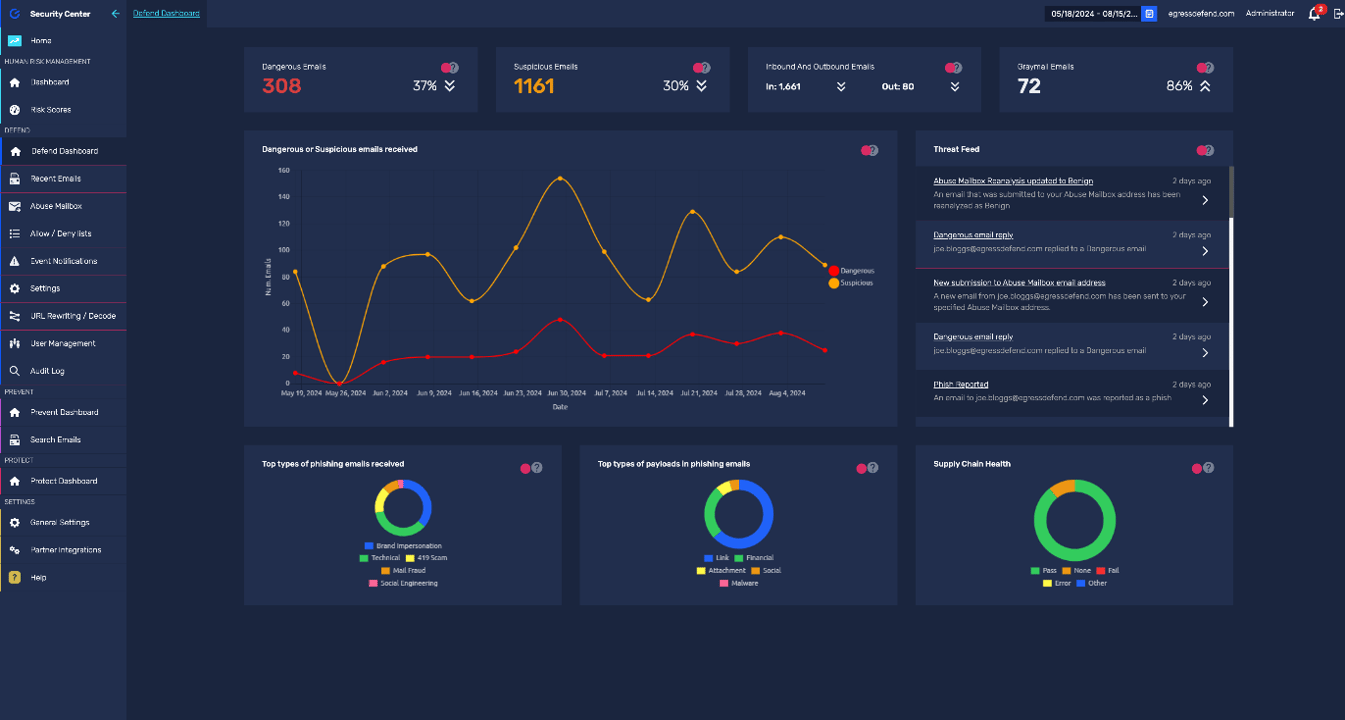Expand the inbound In: 1,661 double chevron

point(841,87)
